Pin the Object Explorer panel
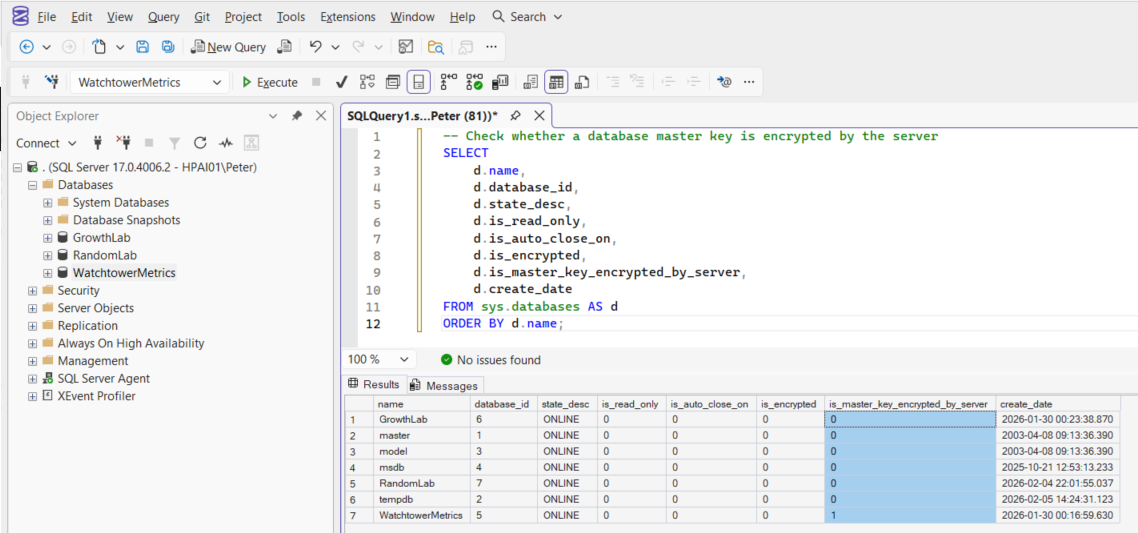This screenshot has height=533, width=1138. click(x=297, y=116)
